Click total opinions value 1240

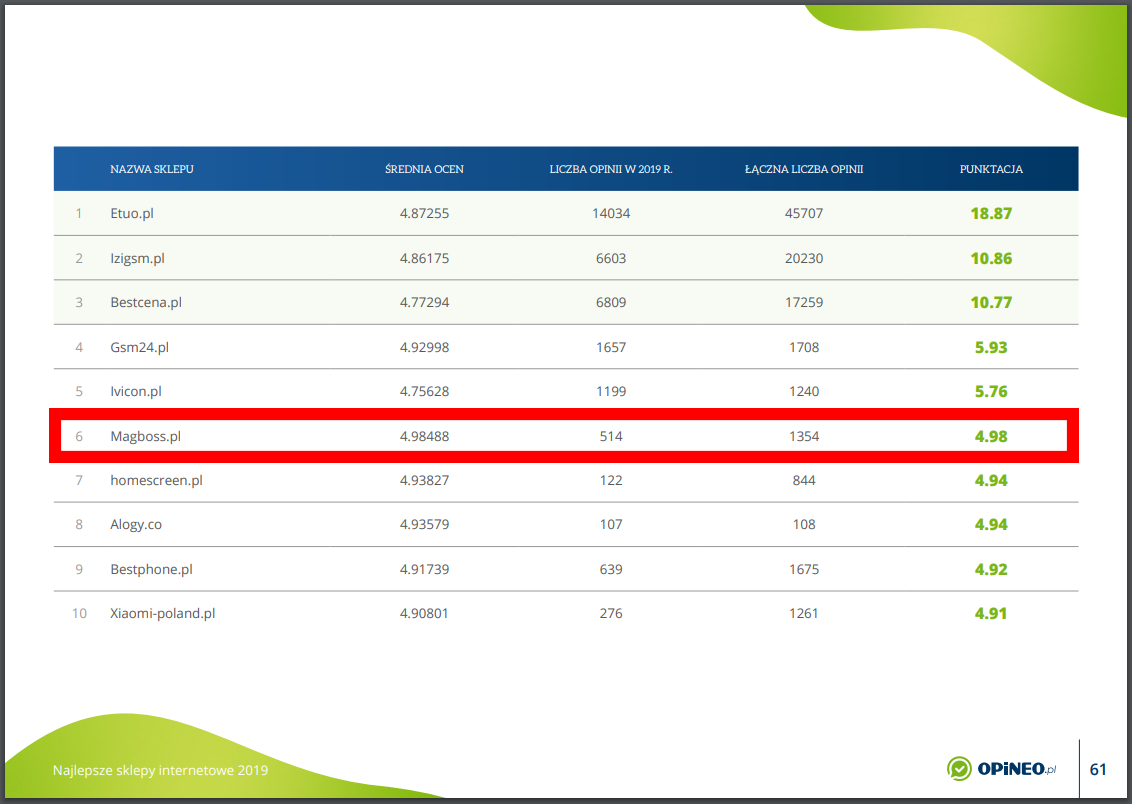[x=804, y=391]
